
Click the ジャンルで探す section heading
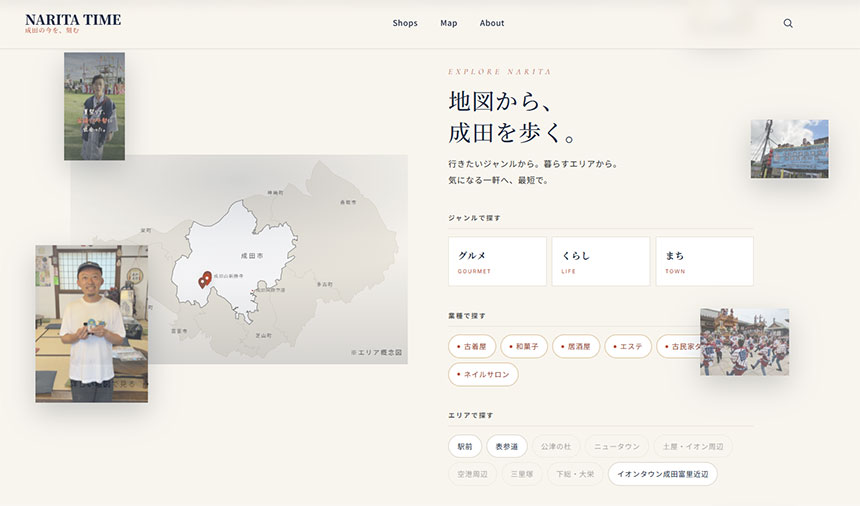[x=474, y=218]
